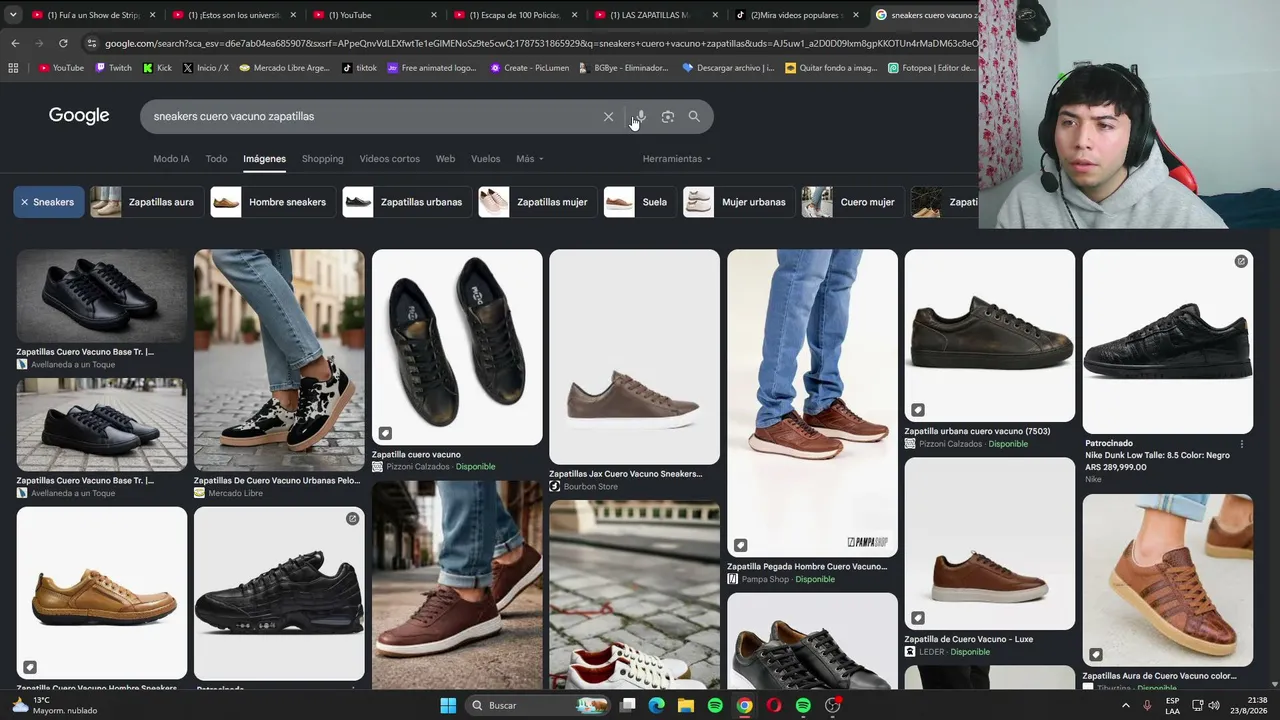The image size is (1280, 720).
Task: Go to Google home via the logo
Action: [79, 116]
